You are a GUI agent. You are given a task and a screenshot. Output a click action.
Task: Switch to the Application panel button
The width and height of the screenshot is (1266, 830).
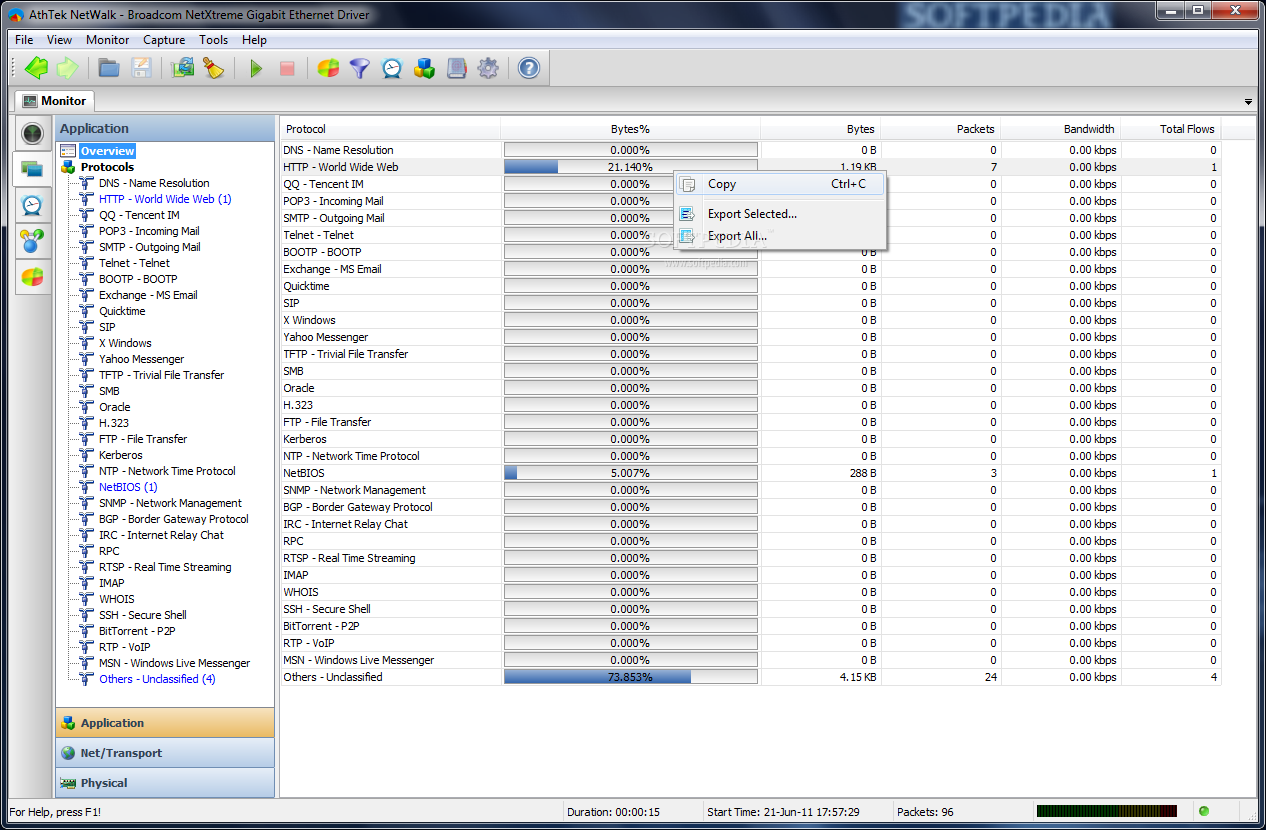click(165, 723)
